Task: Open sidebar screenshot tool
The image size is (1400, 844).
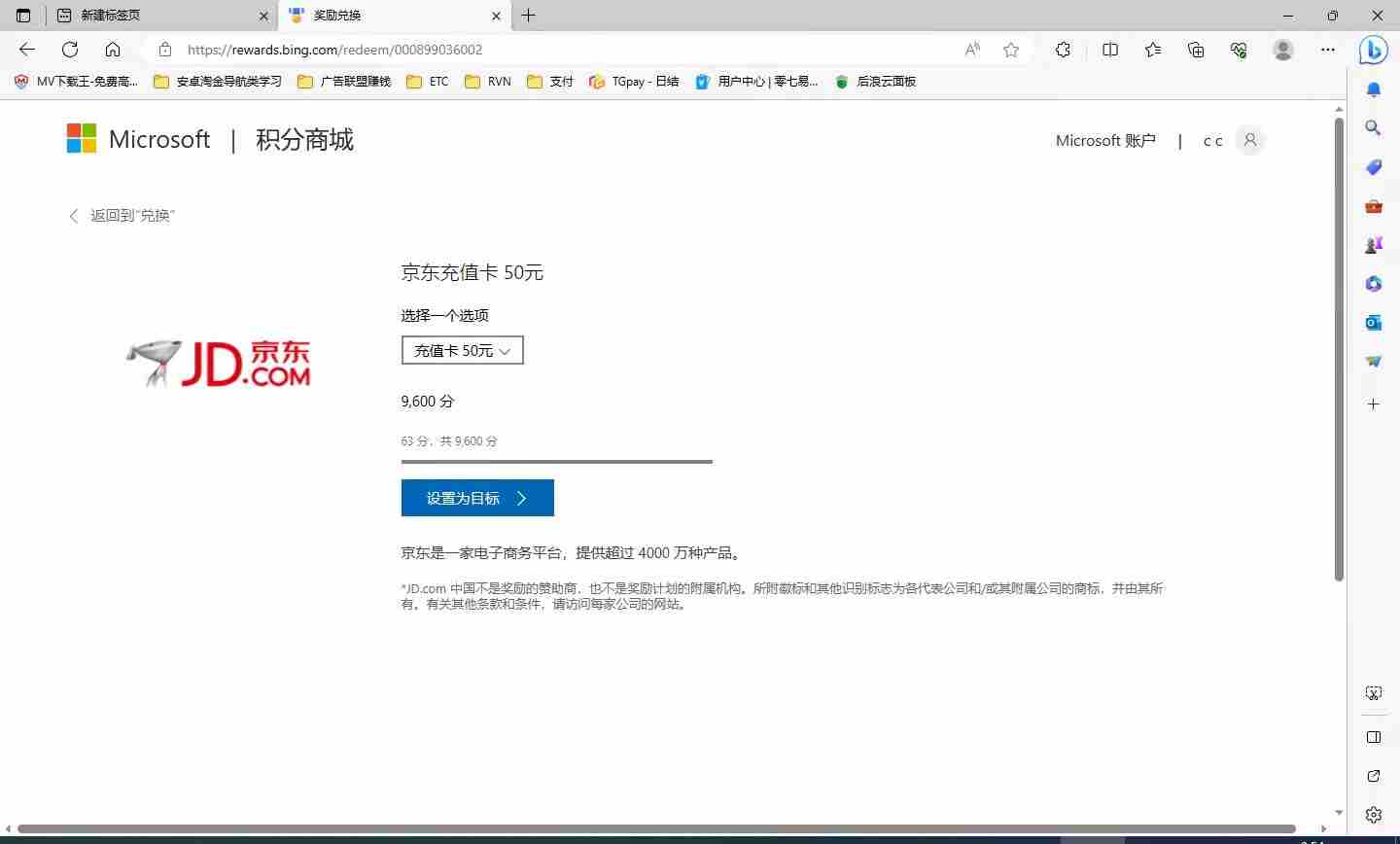Action: [x=1374, y=694]
